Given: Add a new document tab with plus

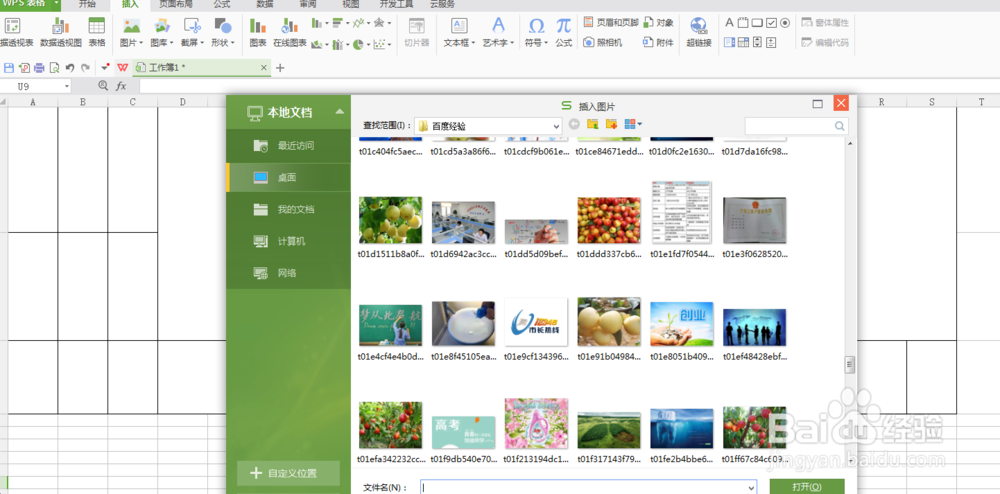Looking at the screenshot, I should coord(280,68).
